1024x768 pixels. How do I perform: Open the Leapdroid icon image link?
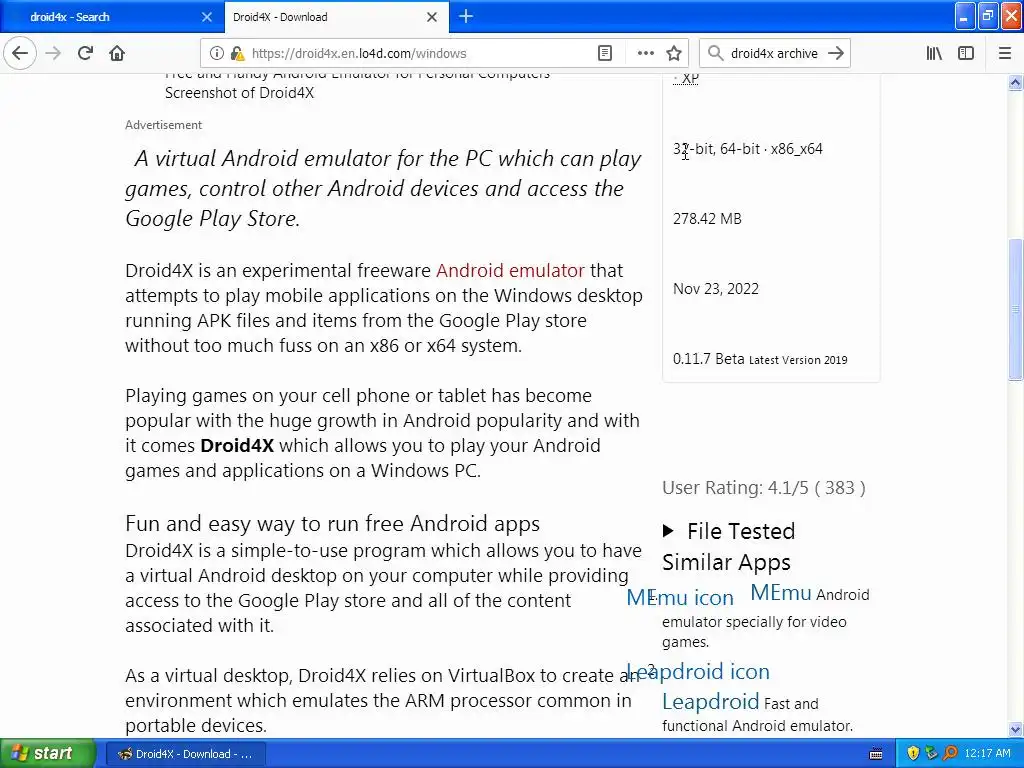697,671
